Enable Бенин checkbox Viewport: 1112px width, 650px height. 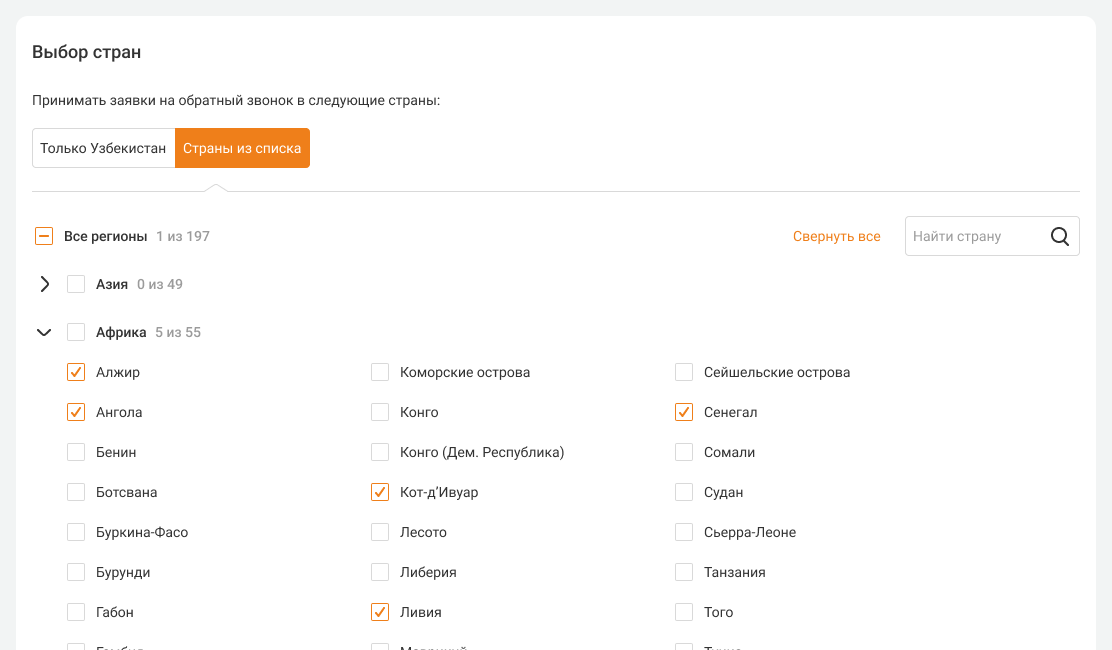pyautogui.click(x=76, y=452)
